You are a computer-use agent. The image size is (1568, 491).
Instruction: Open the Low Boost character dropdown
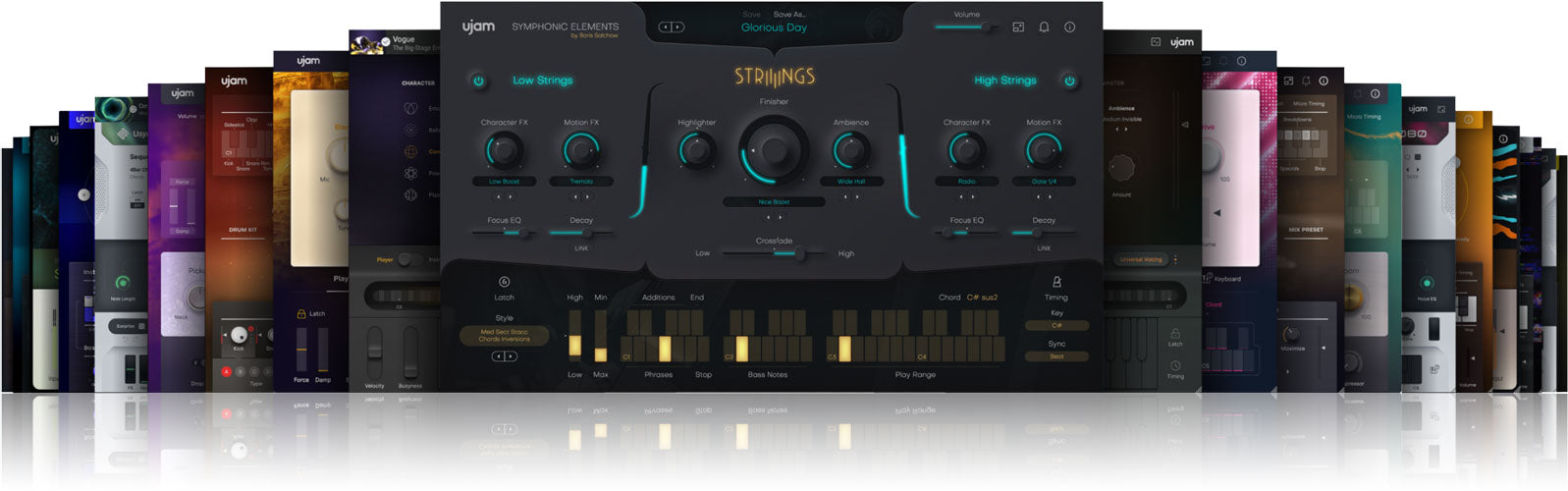(x=504, y=182)
